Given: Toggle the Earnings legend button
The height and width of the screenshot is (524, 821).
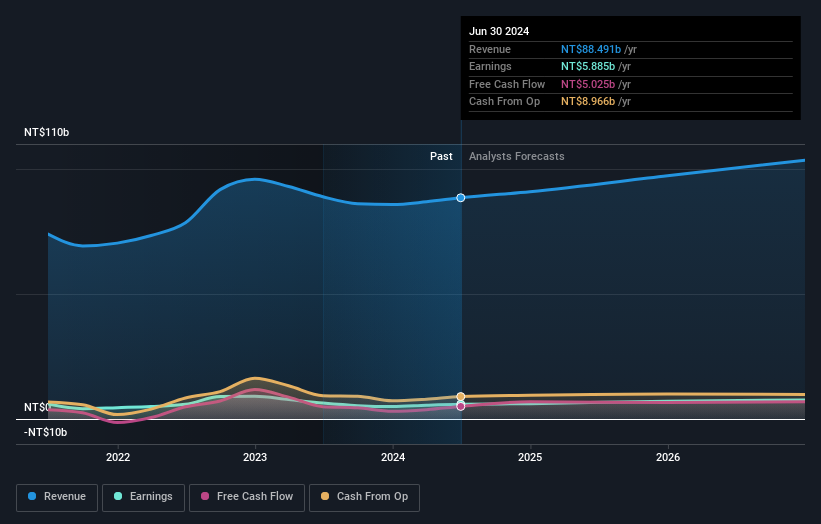Looking at the screenshot, I should click(143, 497).
